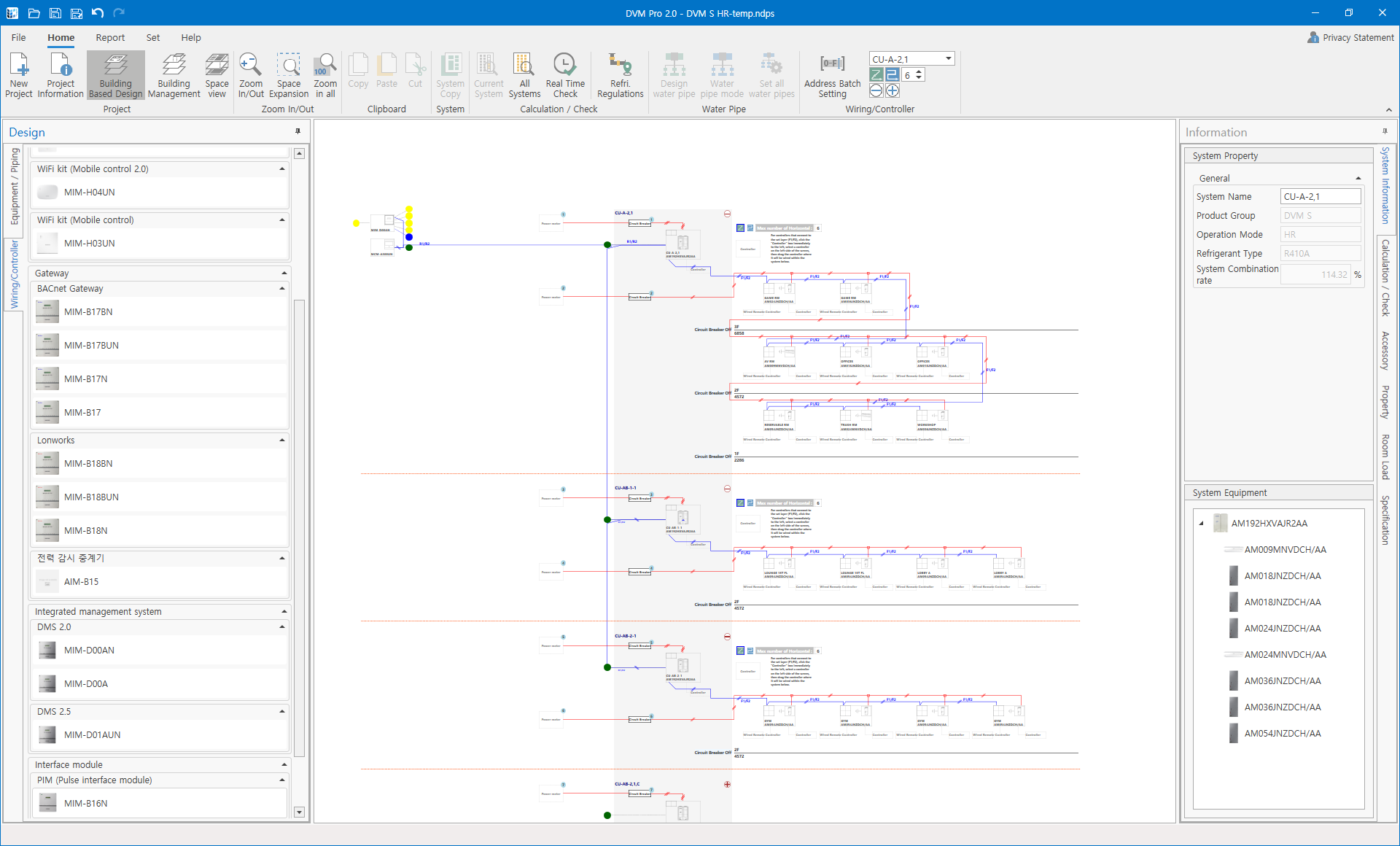Viewport: 1400px width, 846px height.
Task: Collapse the Lonworks group
Action: [282, 441]
